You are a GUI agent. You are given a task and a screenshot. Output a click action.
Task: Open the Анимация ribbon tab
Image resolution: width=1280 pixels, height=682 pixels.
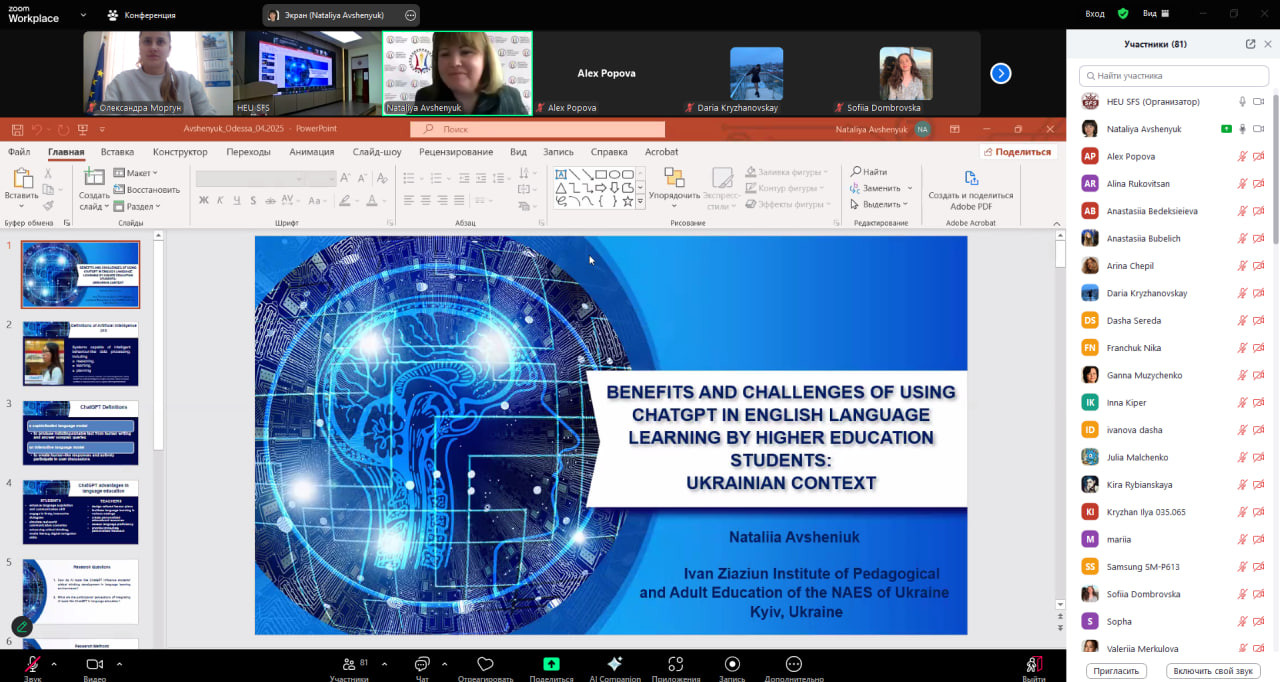311,152
